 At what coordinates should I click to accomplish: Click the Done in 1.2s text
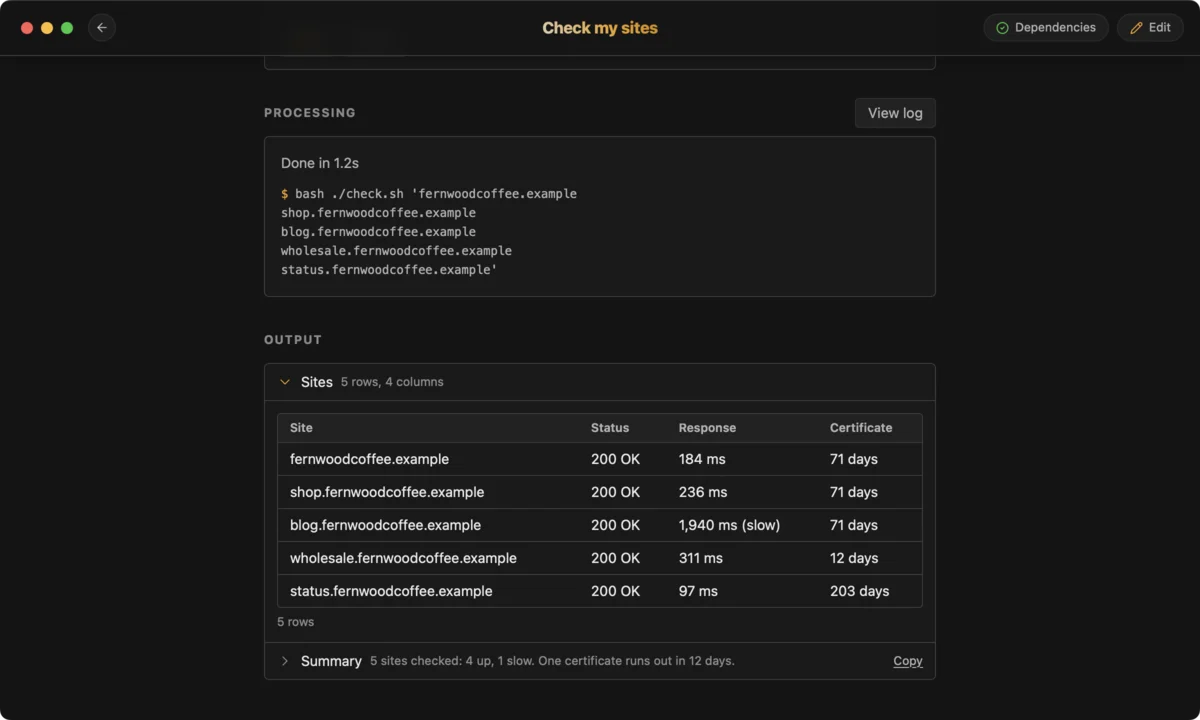pyautogui.click(x=320, y=163)
